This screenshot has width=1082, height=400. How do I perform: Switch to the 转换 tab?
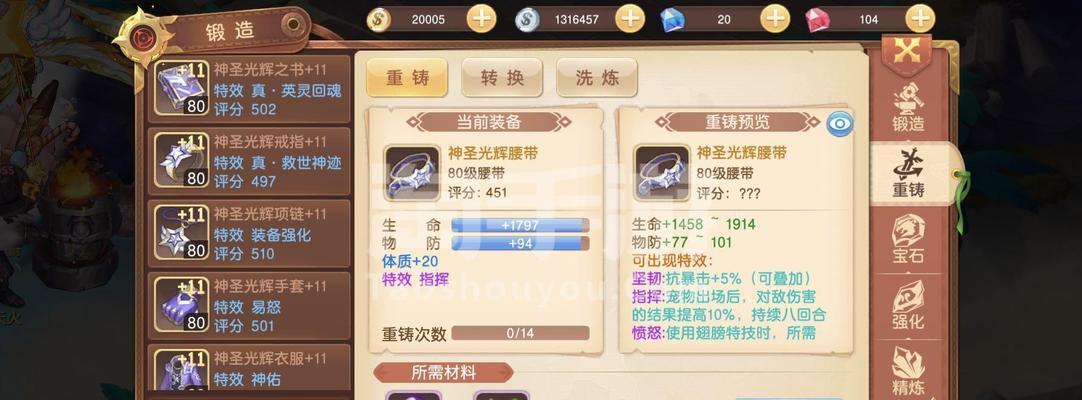click(x=502, y=77)
